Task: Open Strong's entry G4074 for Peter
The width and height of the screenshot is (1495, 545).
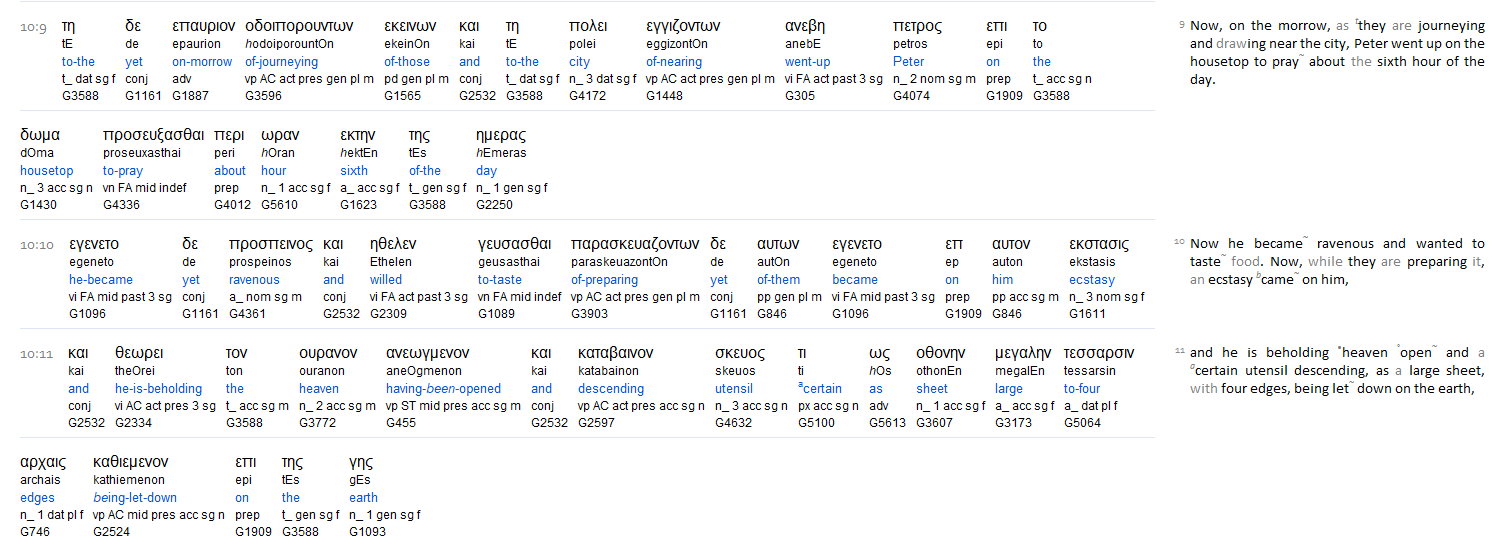Action: point(911,96)
